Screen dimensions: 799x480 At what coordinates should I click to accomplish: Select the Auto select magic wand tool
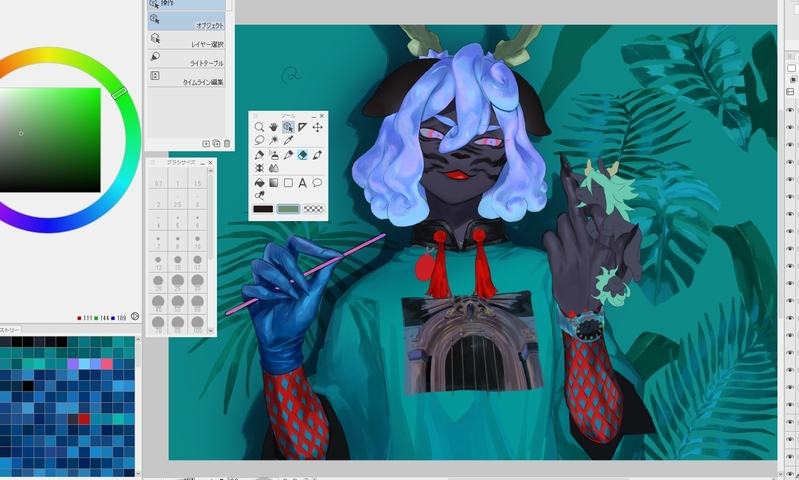pos(274,140)
